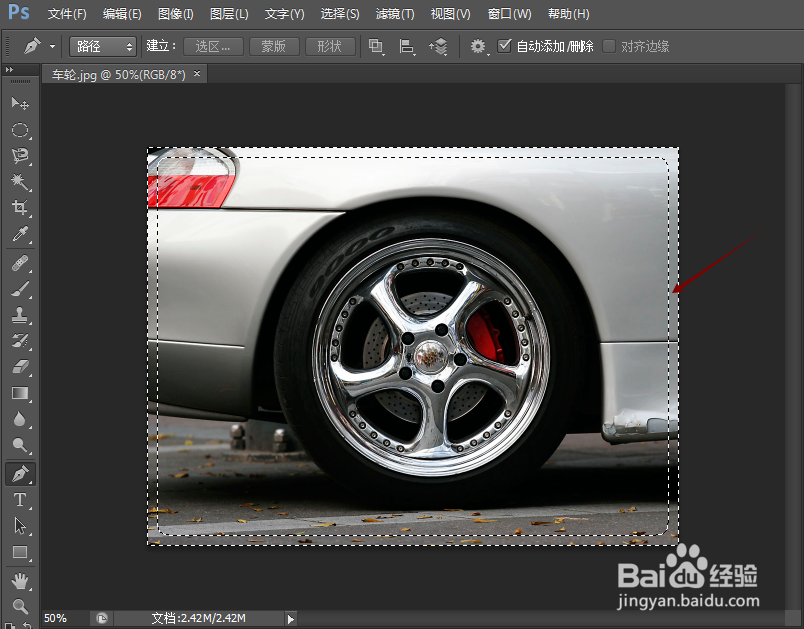The width and height of the screenshot is (804, 629).
Task: Open the 路径 mode dropdown
Action: (103, 47)
